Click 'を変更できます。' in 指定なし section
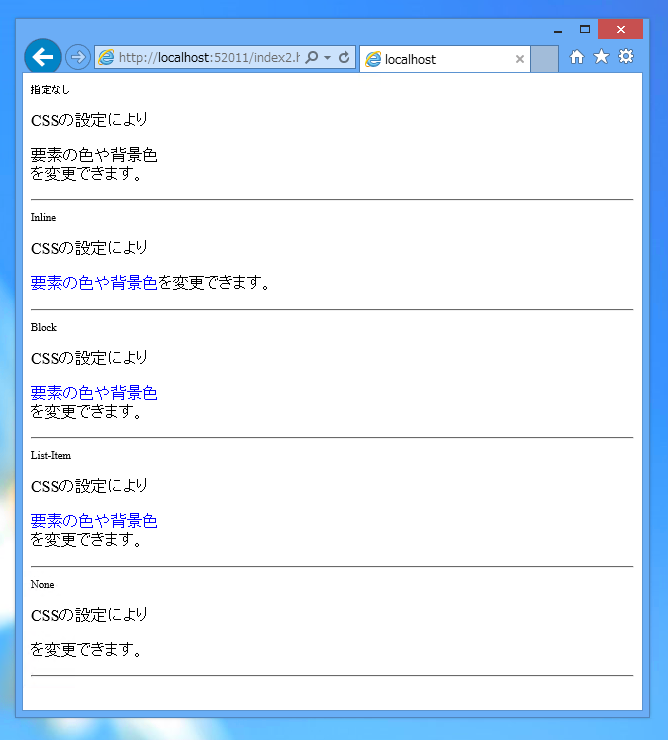The image size is (668, 740). pos(86,174)
